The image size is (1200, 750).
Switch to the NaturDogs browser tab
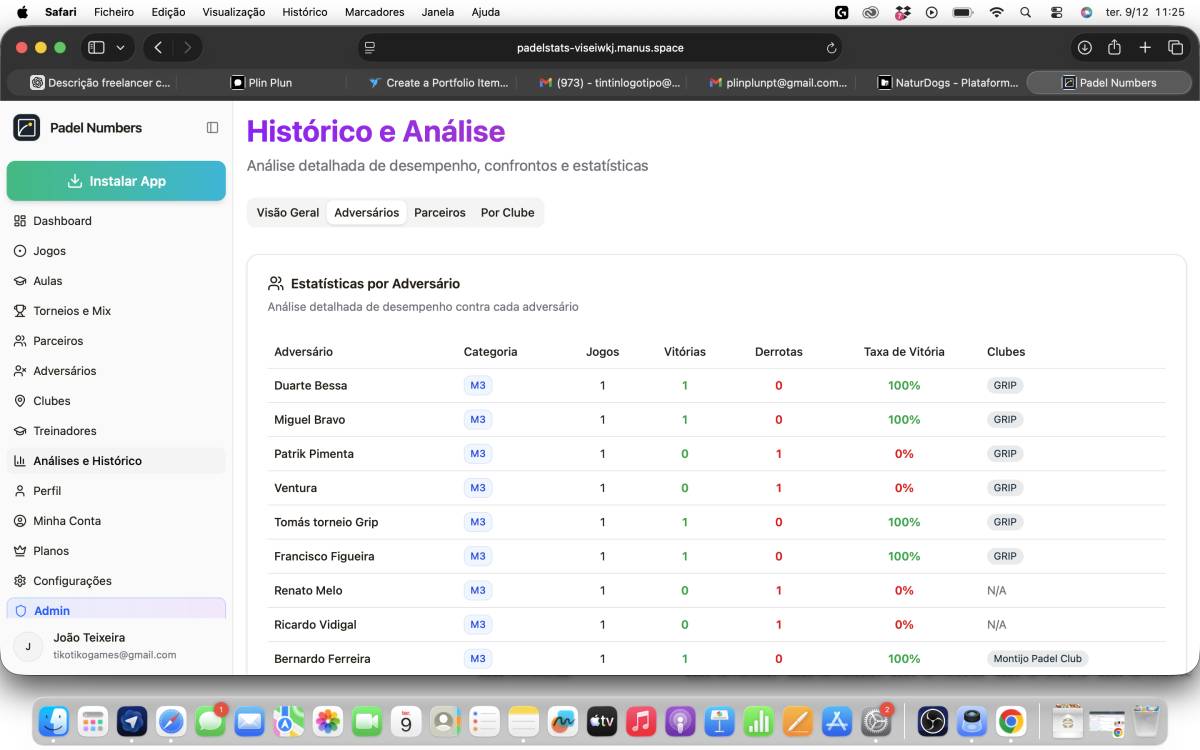coord(947,83)
